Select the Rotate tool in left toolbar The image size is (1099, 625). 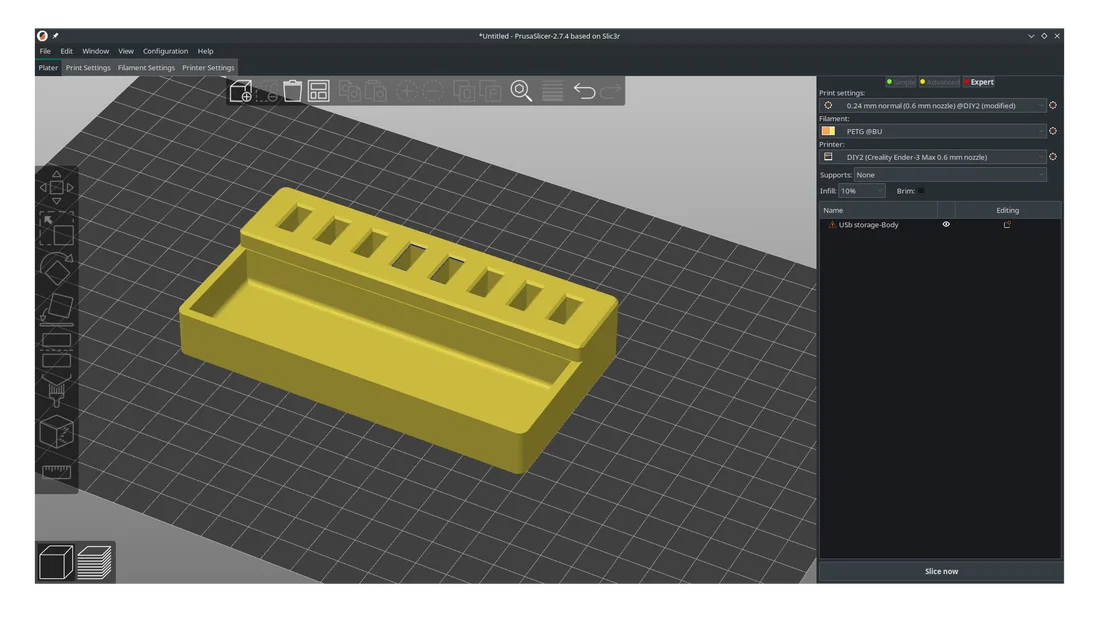click(56, 268)
